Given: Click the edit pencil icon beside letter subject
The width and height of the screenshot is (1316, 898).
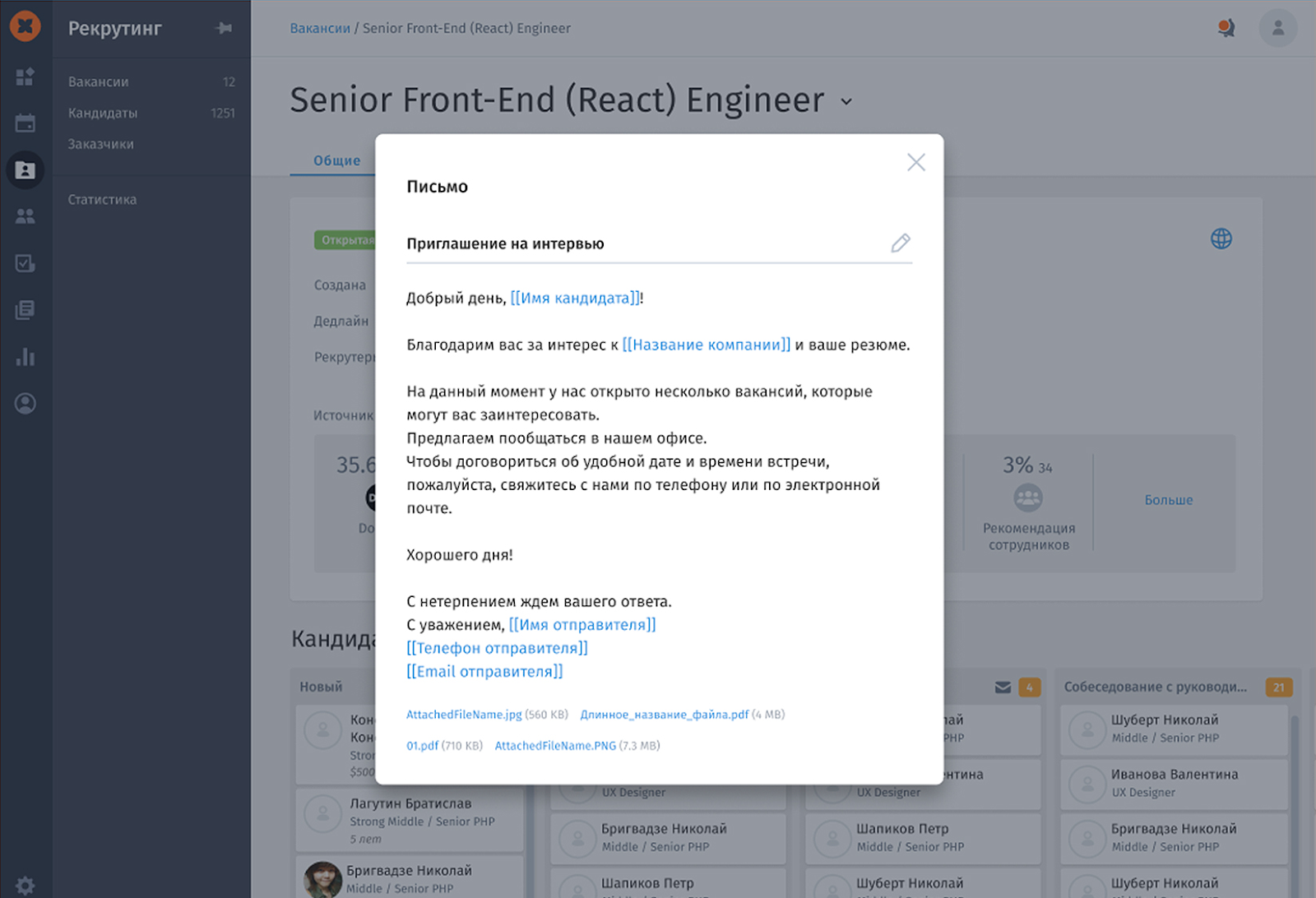Looking at the screenshot, I should click(x=901, y=243).
